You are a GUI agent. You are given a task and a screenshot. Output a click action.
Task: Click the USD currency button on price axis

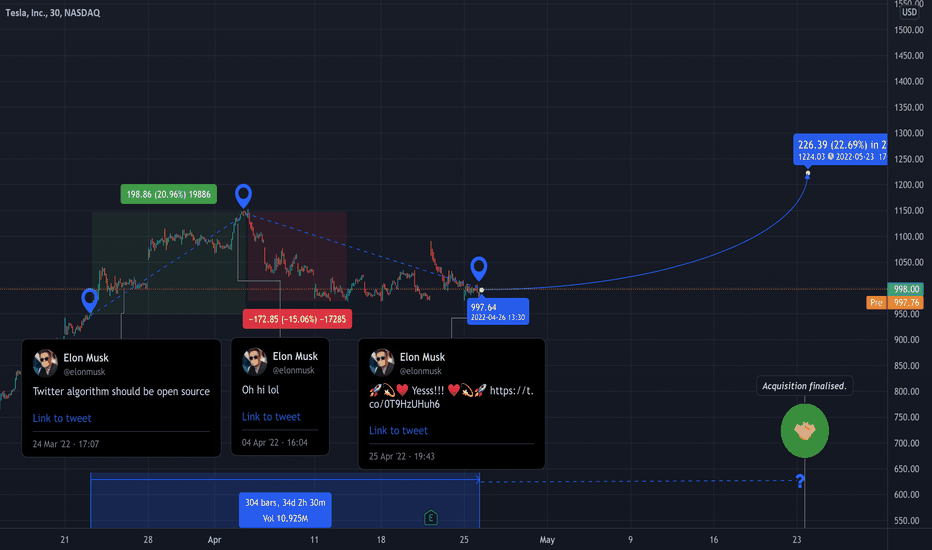pos(909,12)
